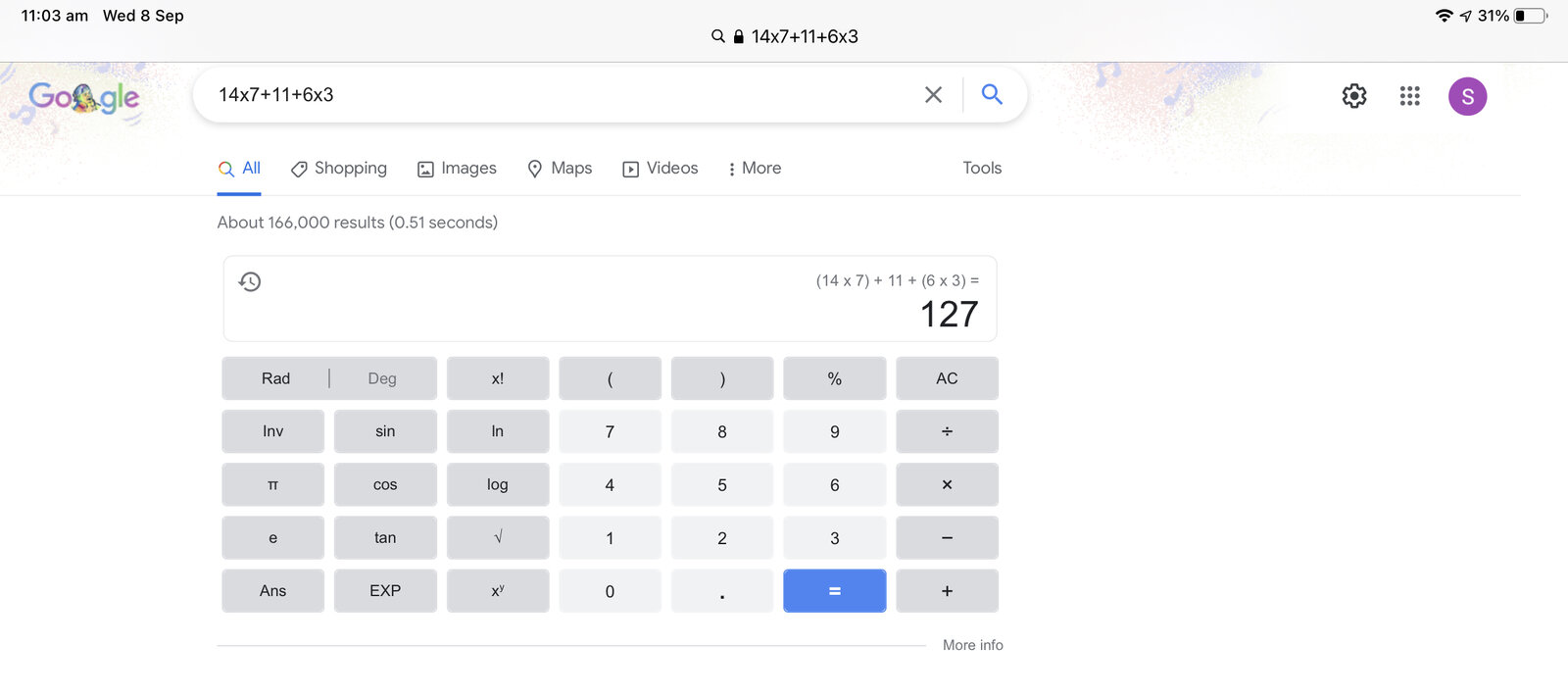The height and width of the screenshot is (696, 1568).
Task: Click the search query input field
Action: 559,95
